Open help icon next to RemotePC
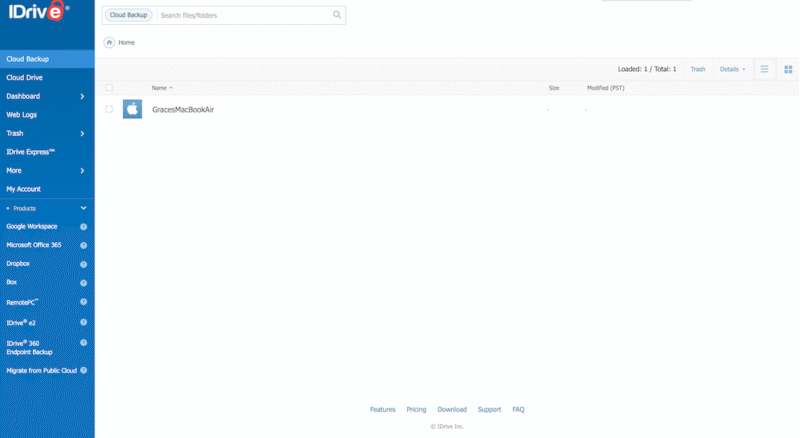The width and height of the screenshot is (800, 438). 84,302
